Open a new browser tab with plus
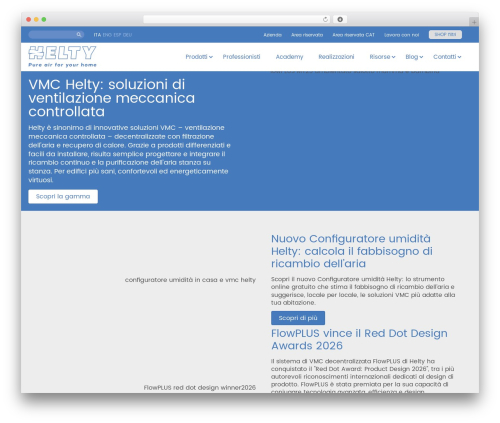 coord(474,22)
